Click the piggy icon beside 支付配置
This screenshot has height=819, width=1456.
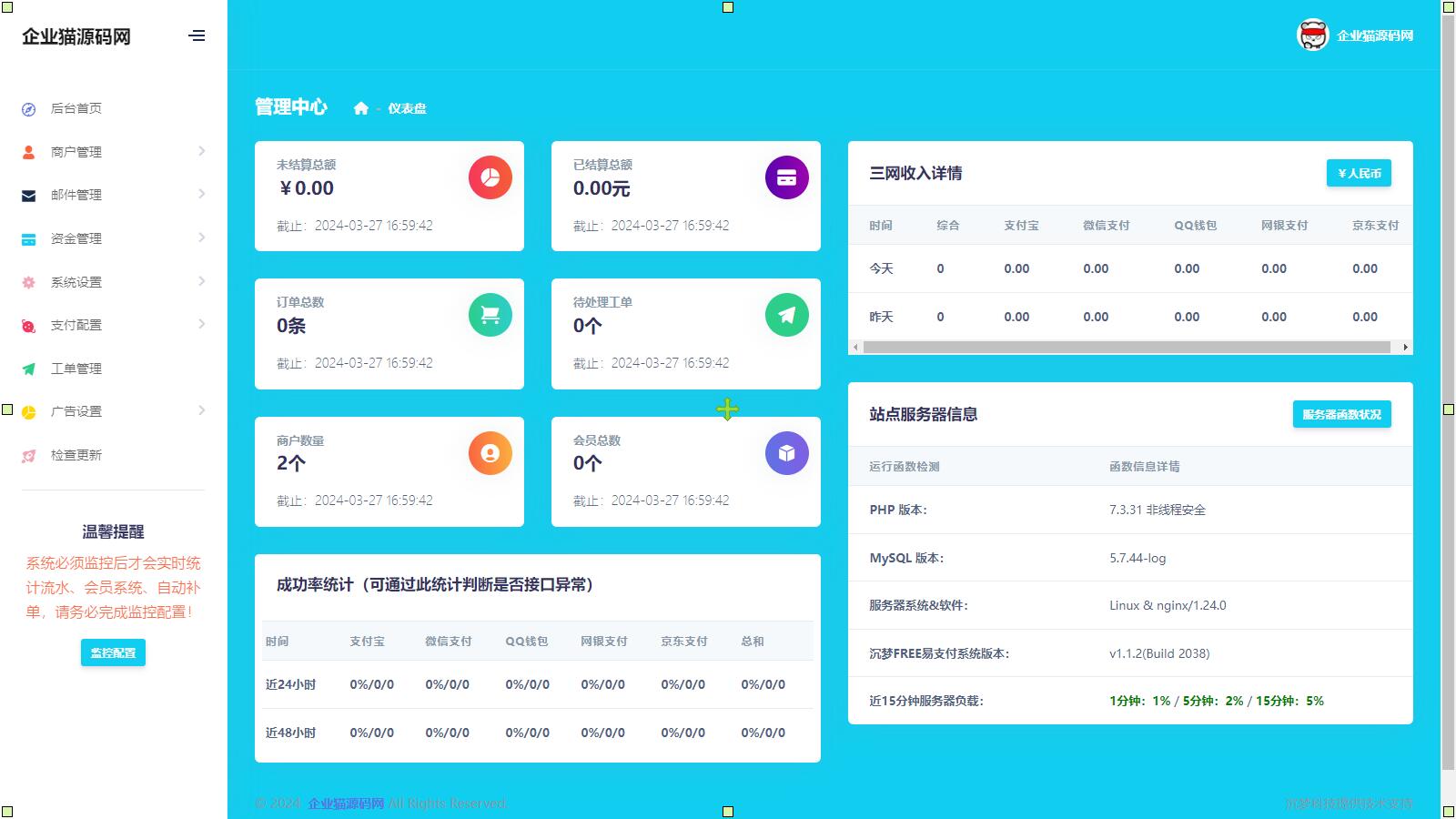point(29,326)
